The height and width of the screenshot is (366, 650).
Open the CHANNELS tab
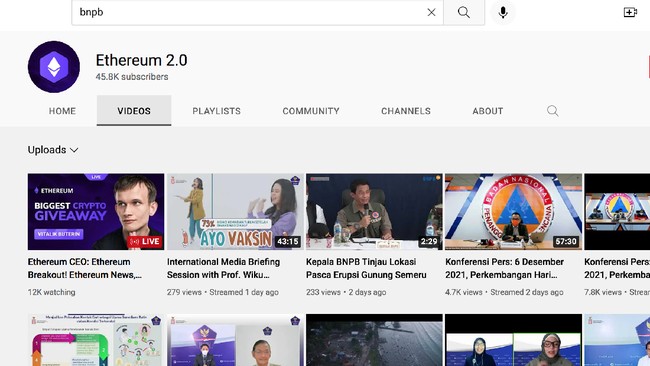(x=406, y=111)
